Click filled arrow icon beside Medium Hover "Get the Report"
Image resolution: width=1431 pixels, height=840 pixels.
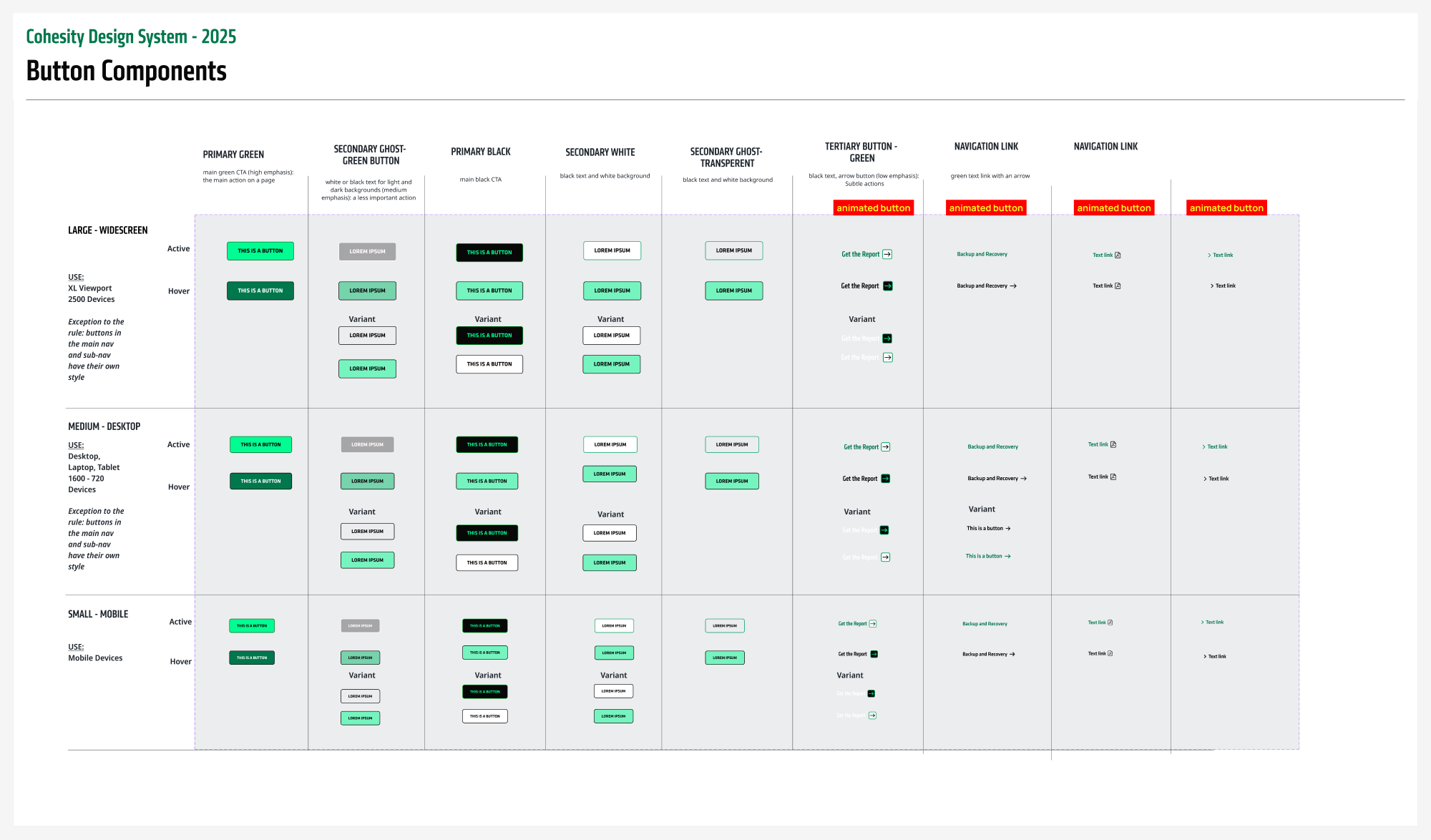pos(886,479)
